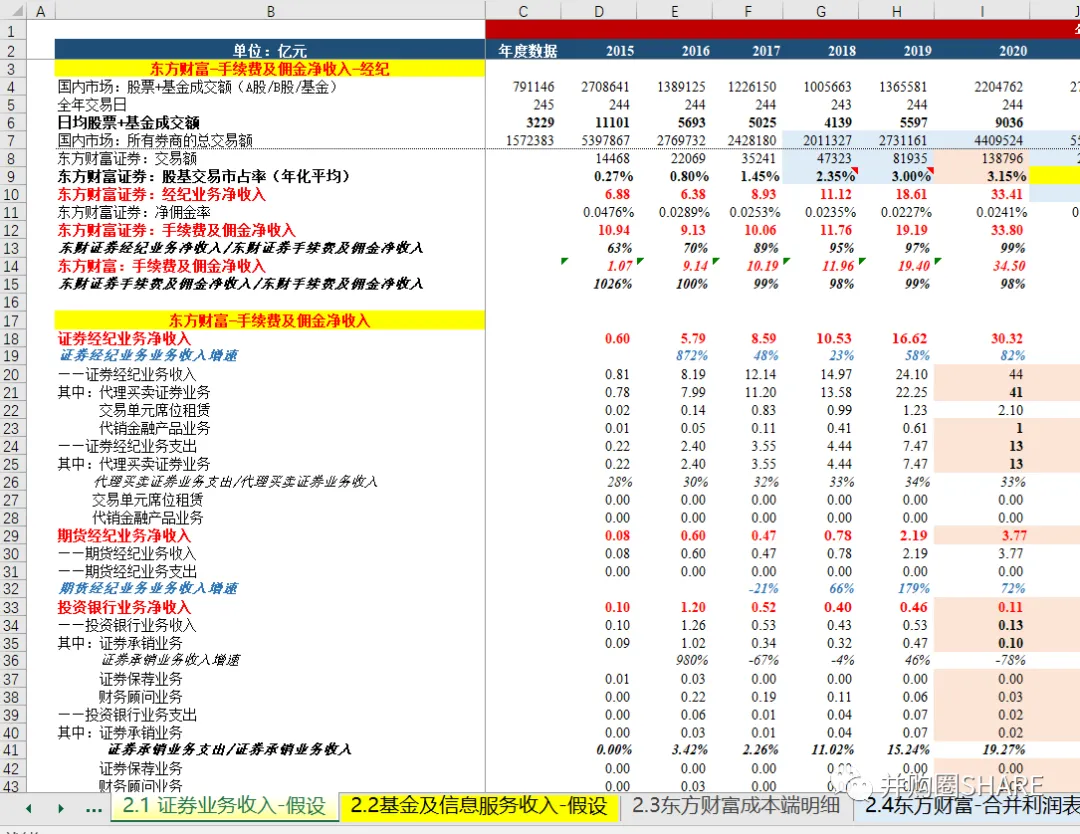Switch to tab 2.1 证券业务收入-假设

tap(224, 806)
